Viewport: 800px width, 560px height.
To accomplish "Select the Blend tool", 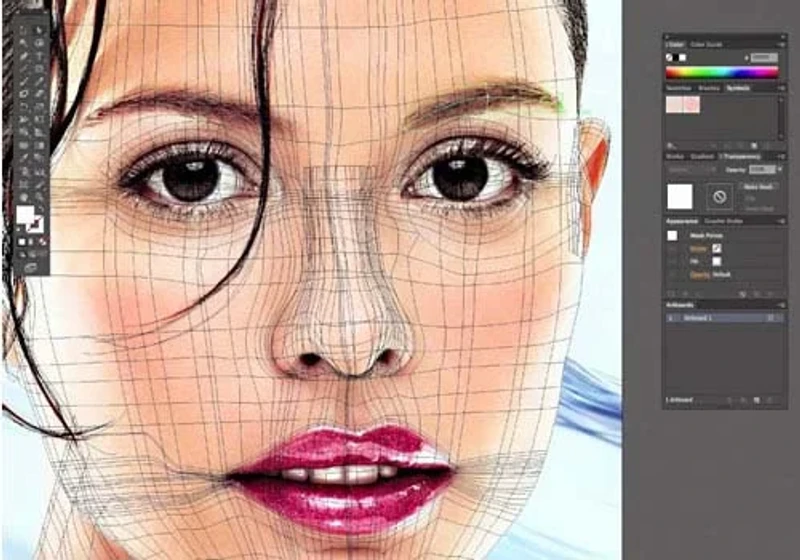I will click(x=39, y=157).
